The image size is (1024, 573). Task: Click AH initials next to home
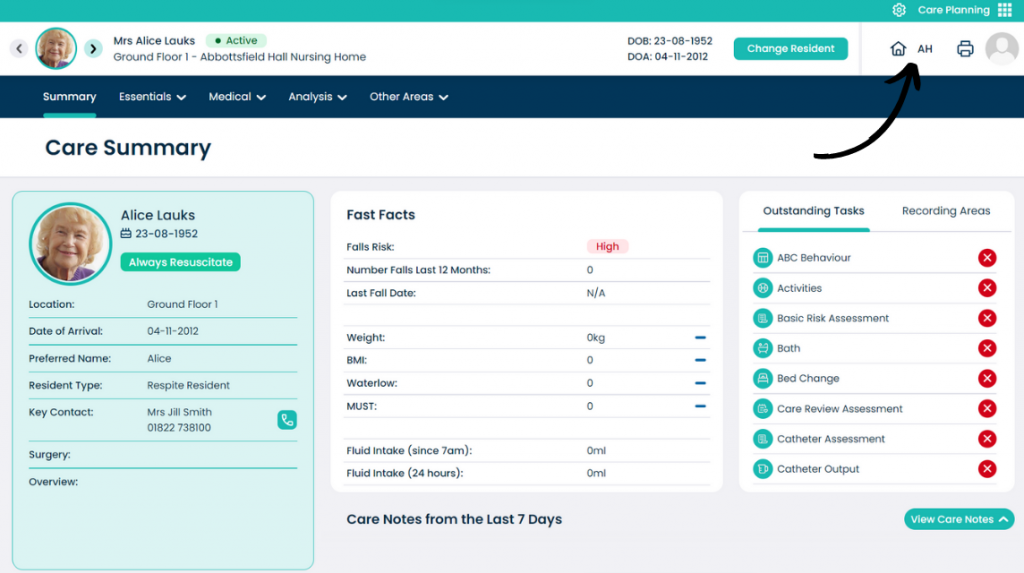(925, 48)
